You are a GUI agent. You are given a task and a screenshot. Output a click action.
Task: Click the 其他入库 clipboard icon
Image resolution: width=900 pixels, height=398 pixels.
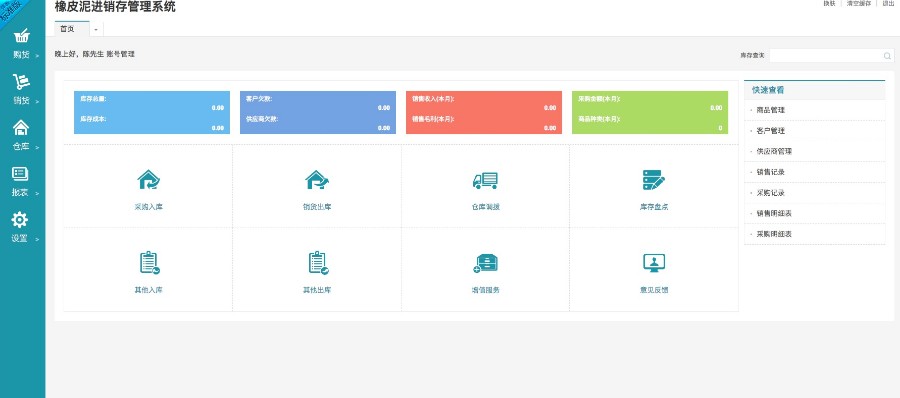tap(149, 262)
